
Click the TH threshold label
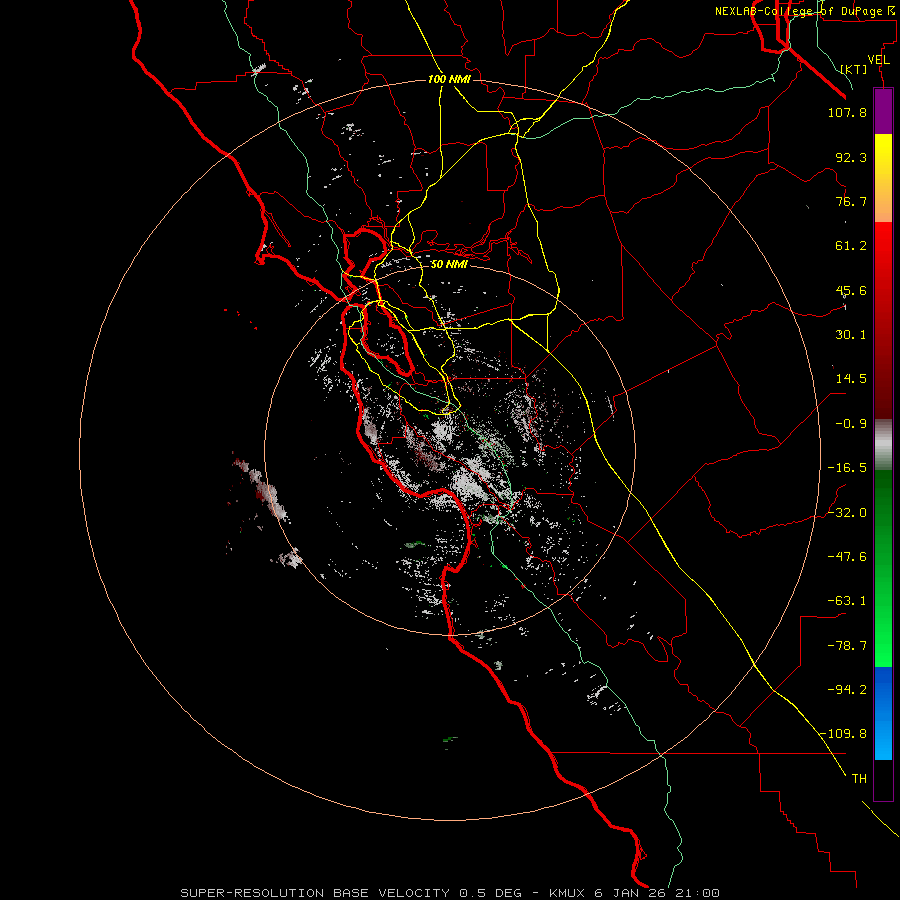click(x=859, y=779)
